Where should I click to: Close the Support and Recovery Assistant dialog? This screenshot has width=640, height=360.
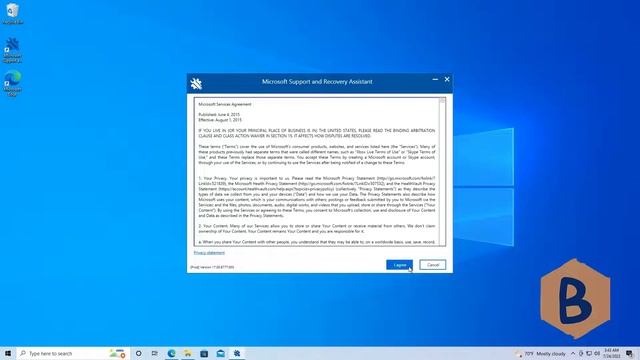(x=447, y=79)
